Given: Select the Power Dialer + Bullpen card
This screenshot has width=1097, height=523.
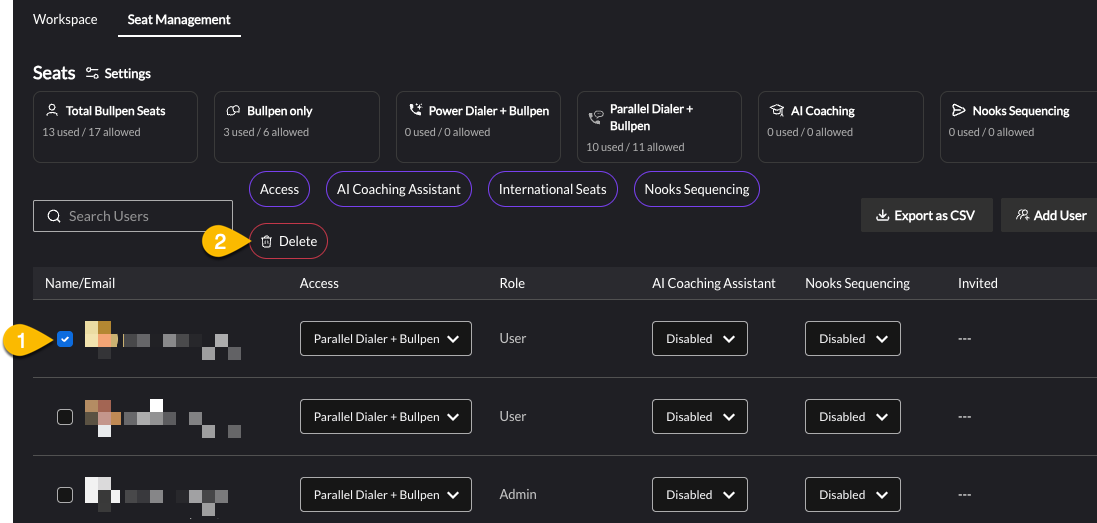Looking at the screenshot, I should click(479, 127).
